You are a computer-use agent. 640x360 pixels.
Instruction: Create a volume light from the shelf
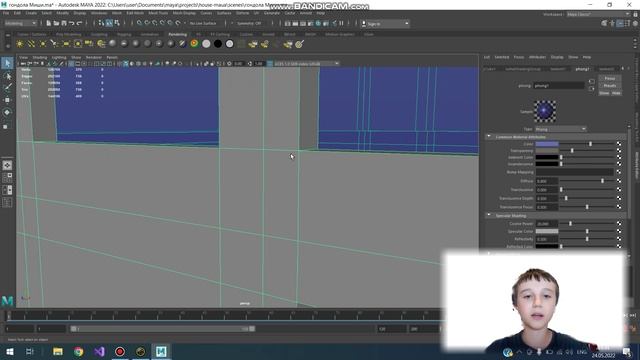[x=78, y=44]
